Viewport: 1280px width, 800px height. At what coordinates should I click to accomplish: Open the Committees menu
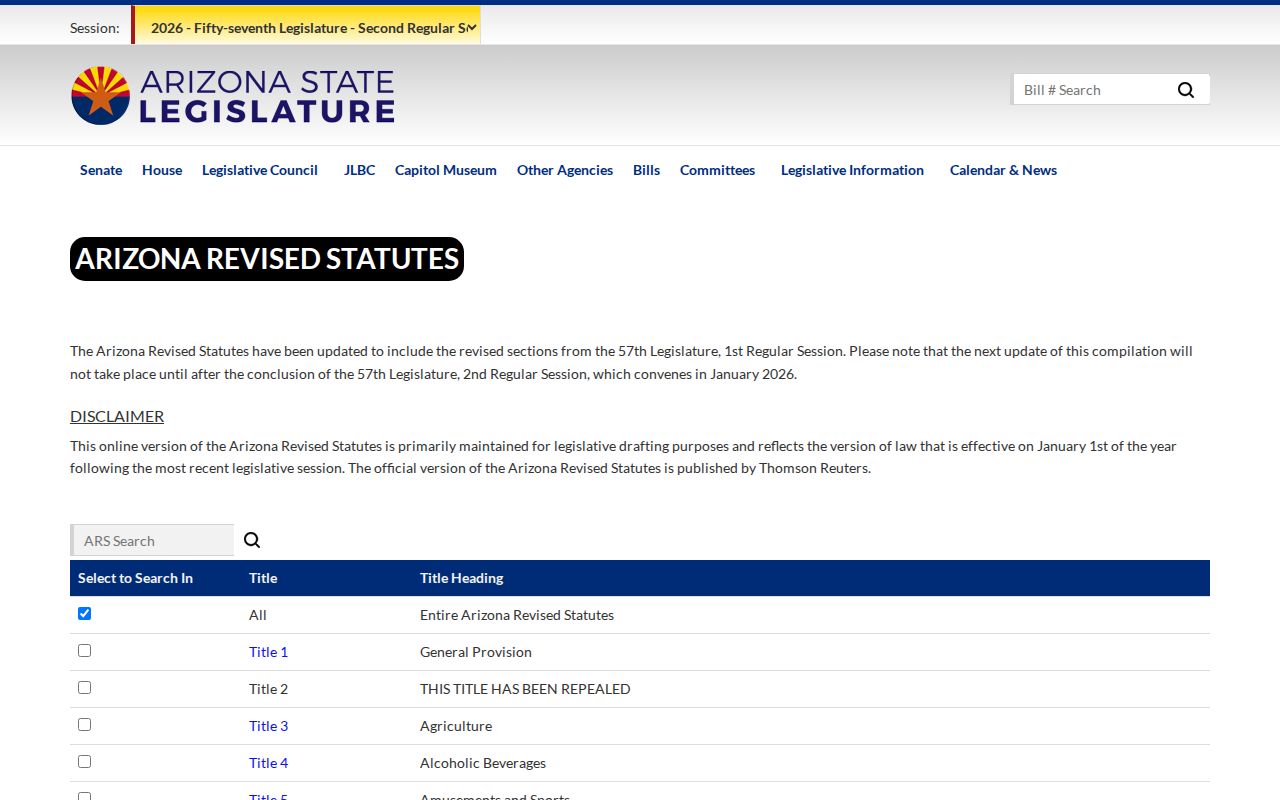tap(717, 170)
